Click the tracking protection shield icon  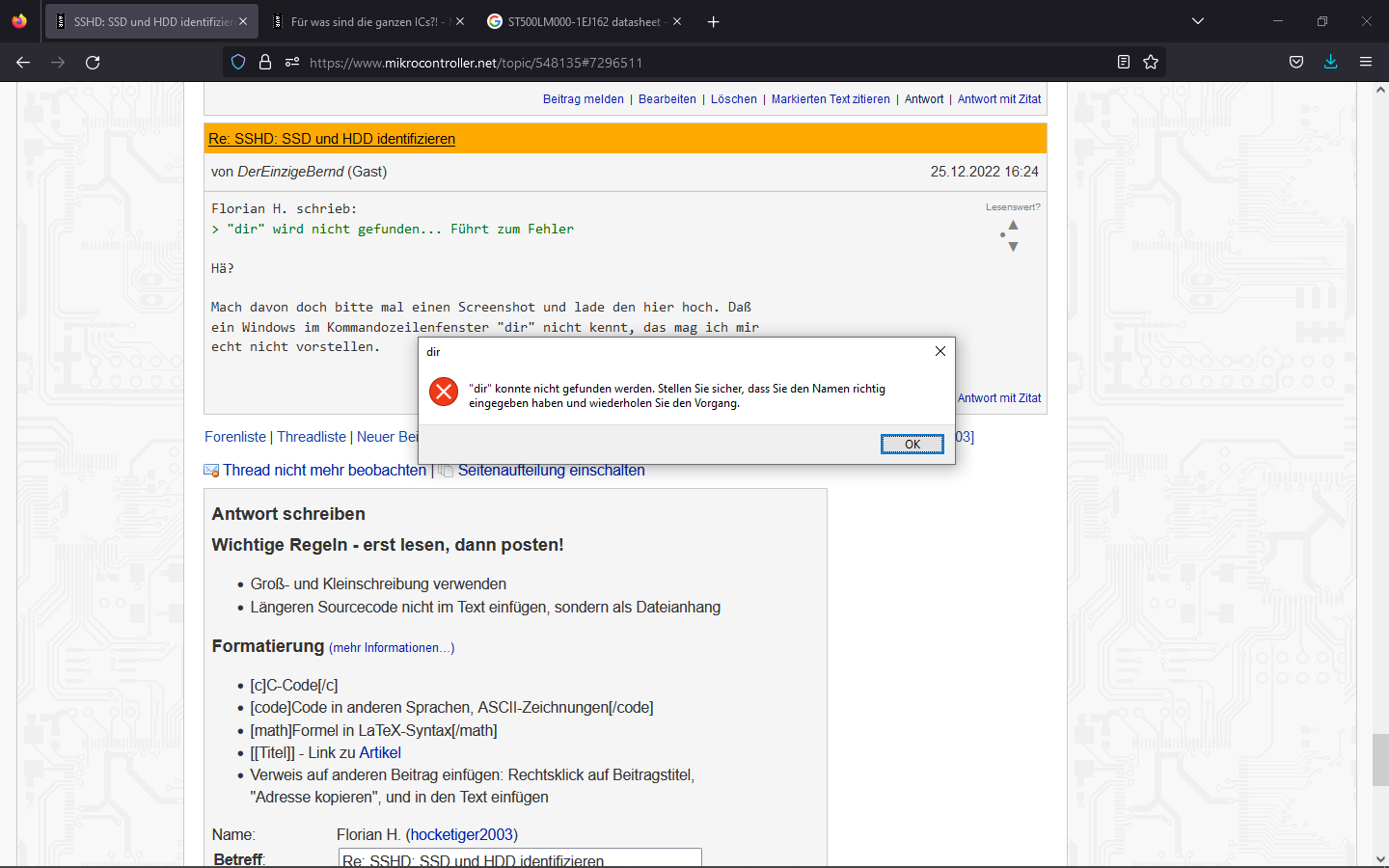pos(238,63)
